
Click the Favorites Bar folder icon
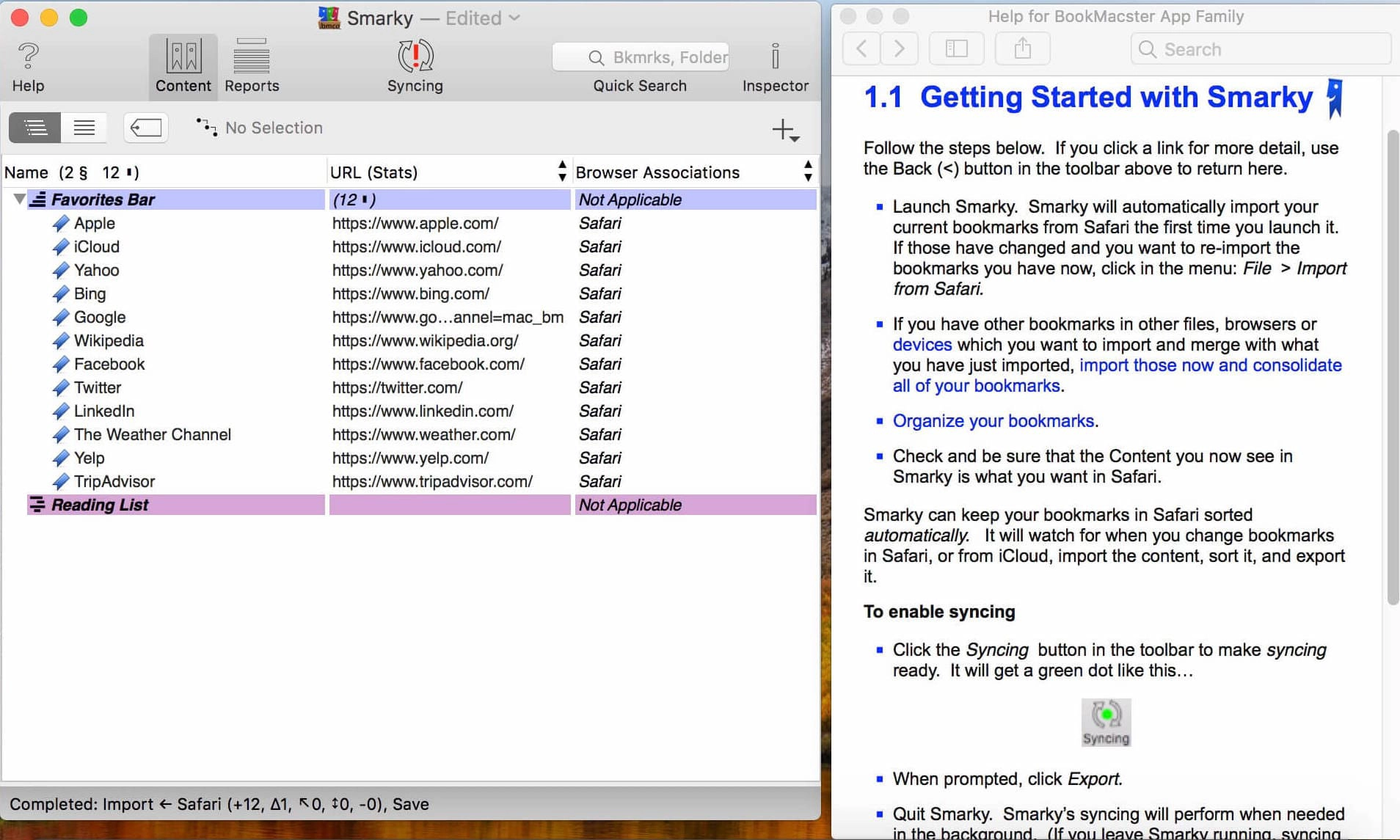click(38, 199)
